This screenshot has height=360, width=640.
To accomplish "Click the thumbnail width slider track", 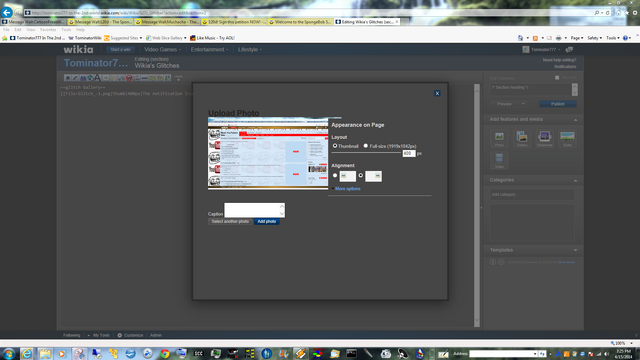I will [366, 153].
